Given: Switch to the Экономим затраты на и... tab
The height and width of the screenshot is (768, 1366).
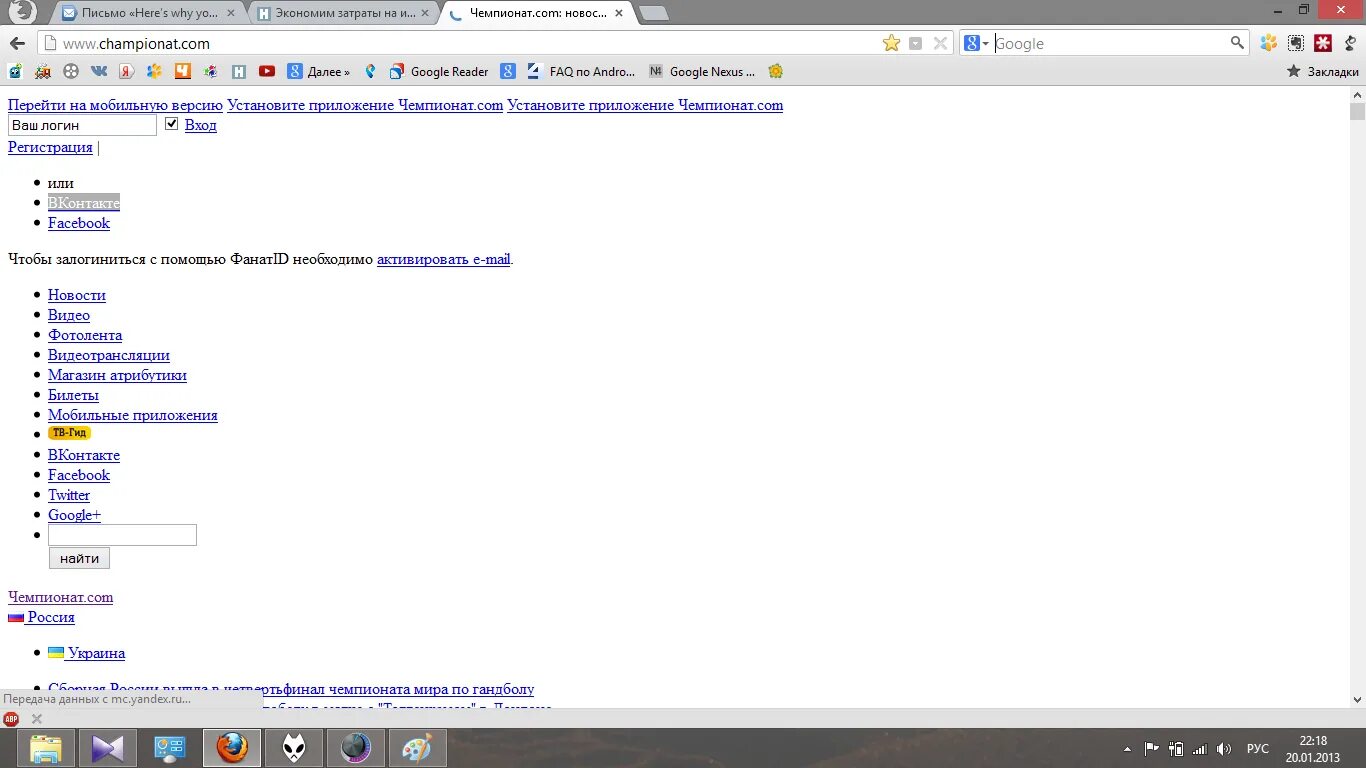Looking at the screenshot, I should 343,13.
